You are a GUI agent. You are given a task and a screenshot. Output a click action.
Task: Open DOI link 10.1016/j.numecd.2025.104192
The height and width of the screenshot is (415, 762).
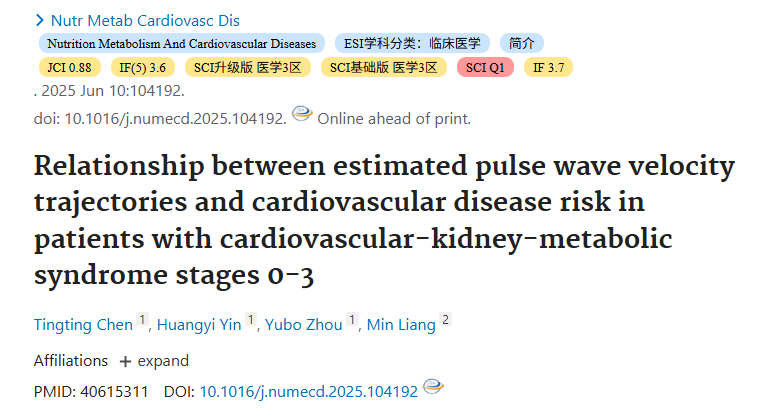pos(309,392)
